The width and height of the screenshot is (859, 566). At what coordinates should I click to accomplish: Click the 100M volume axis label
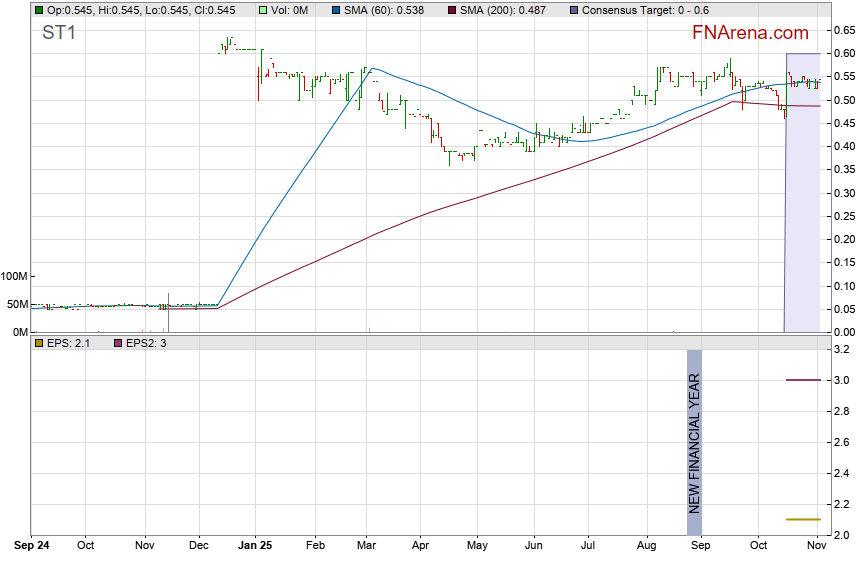click(14, 276)
